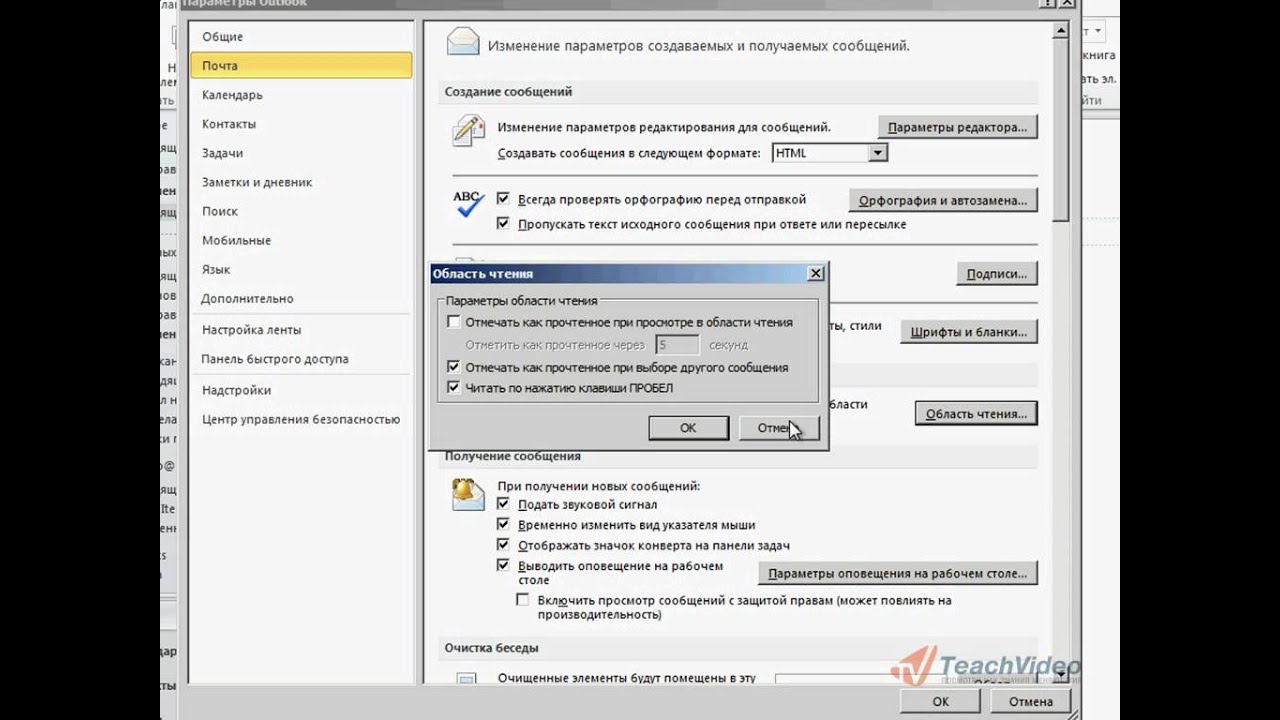Toggle Отображать значок конверта на панели задач
The image size is (1280, 720).
point(503,545)
